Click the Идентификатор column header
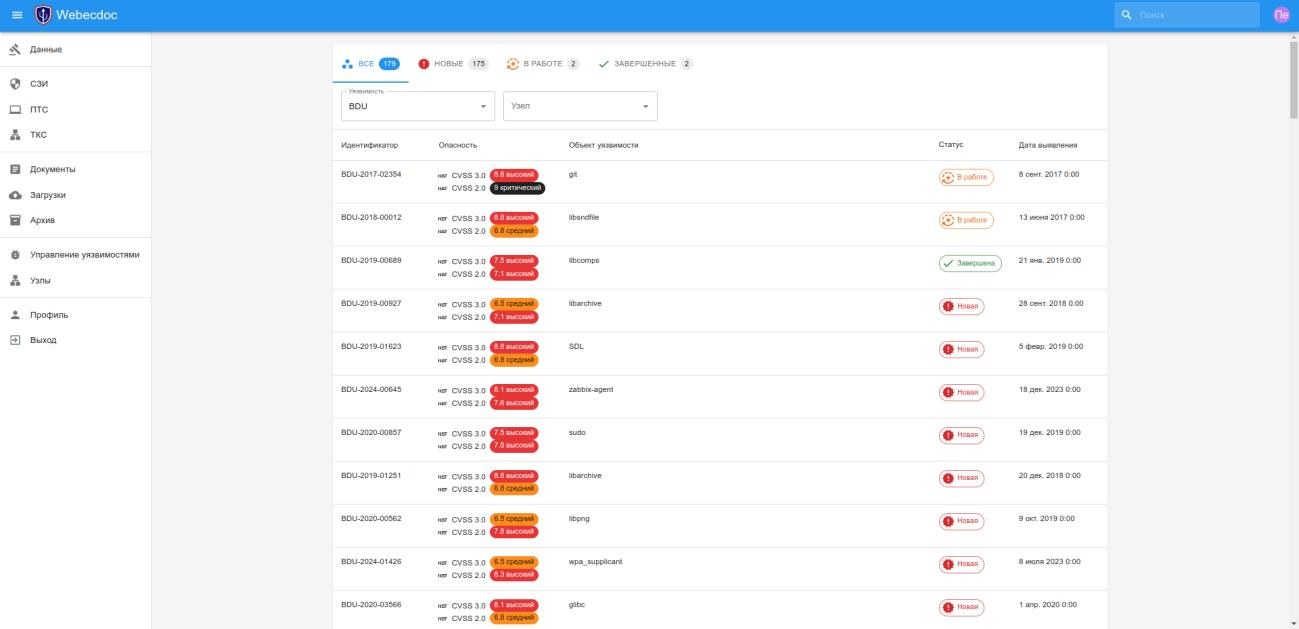Viewport: 1299px width, 629px height. (369, 145)
